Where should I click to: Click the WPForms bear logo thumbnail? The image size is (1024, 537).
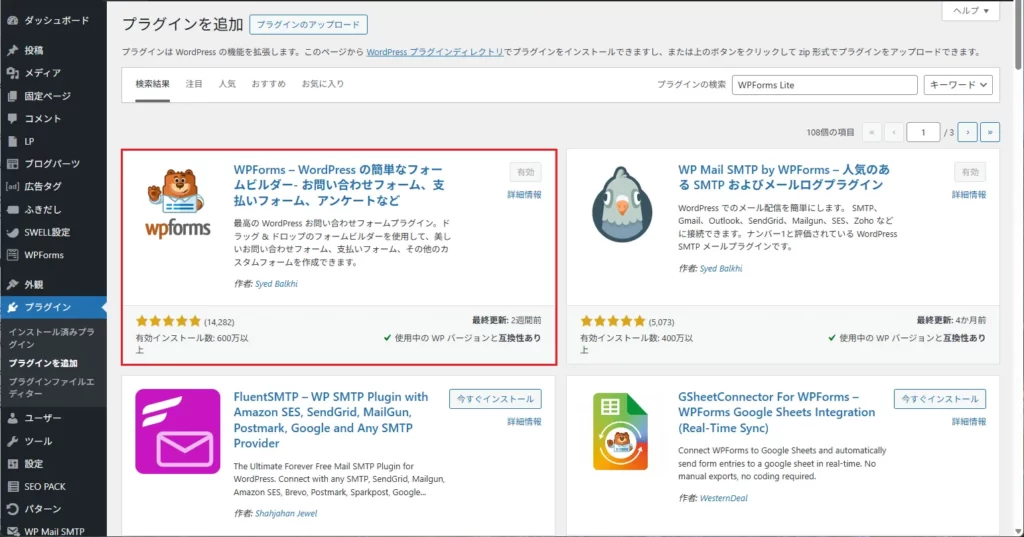coord(178,203)
